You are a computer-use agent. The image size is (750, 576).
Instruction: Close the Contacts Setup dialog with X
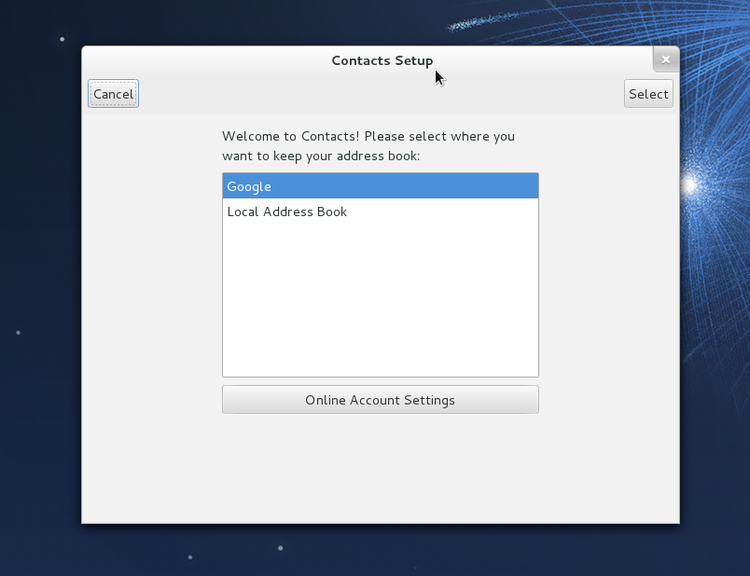tap(665, 60)
